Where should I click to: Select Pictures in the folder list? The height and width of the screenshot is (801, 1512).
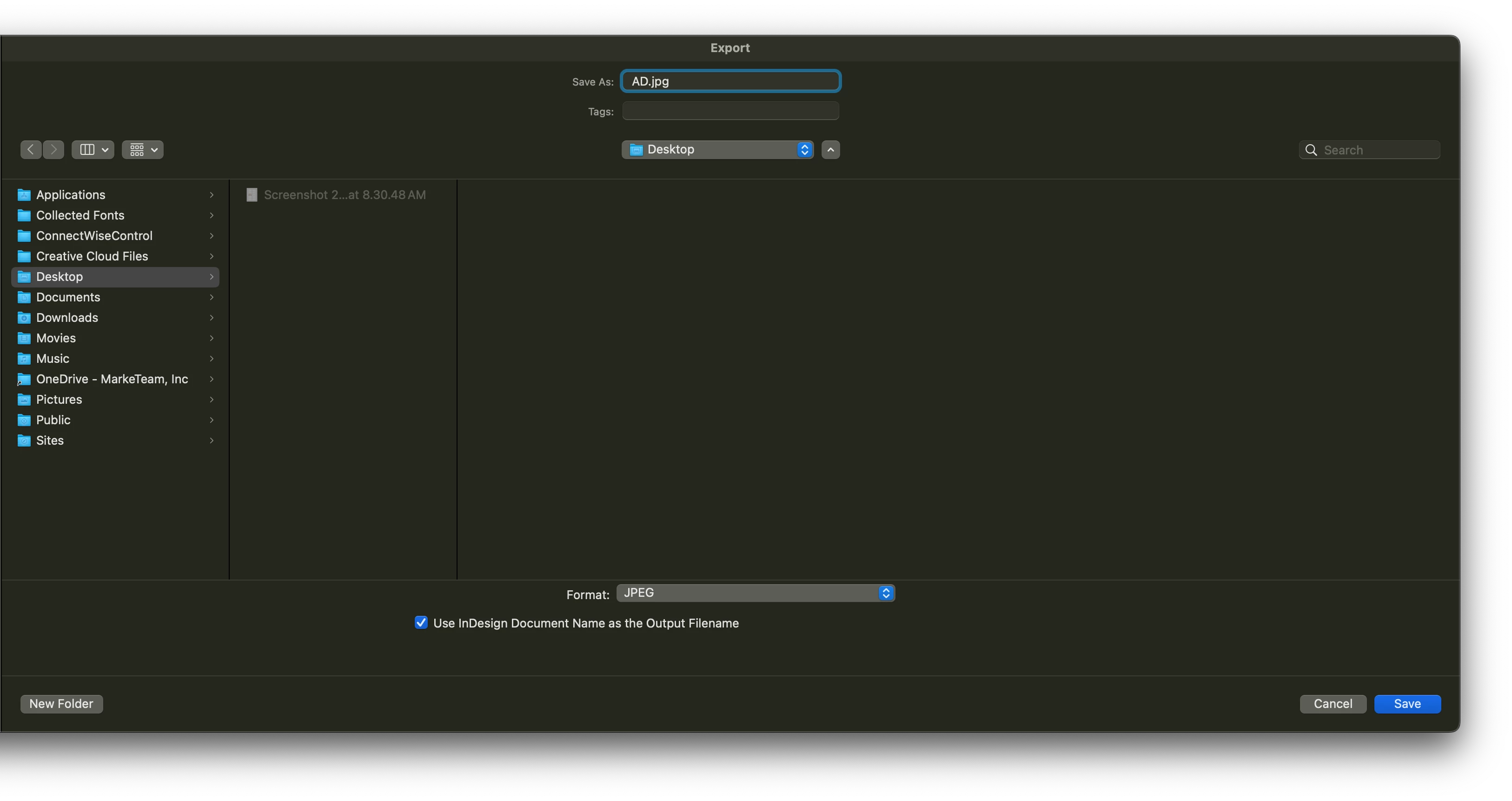[x=59, y=399]
